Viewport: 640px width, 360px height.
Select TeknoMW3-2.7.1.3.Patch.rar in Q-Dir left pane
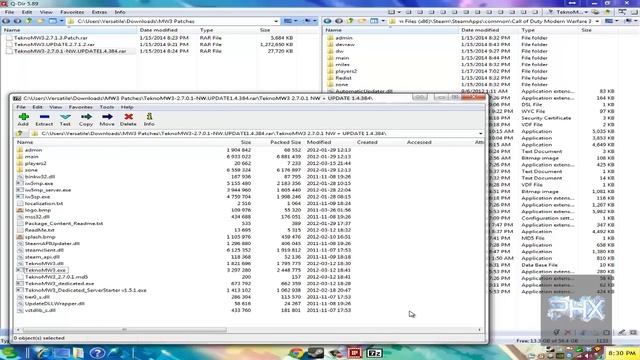point(51,38)
